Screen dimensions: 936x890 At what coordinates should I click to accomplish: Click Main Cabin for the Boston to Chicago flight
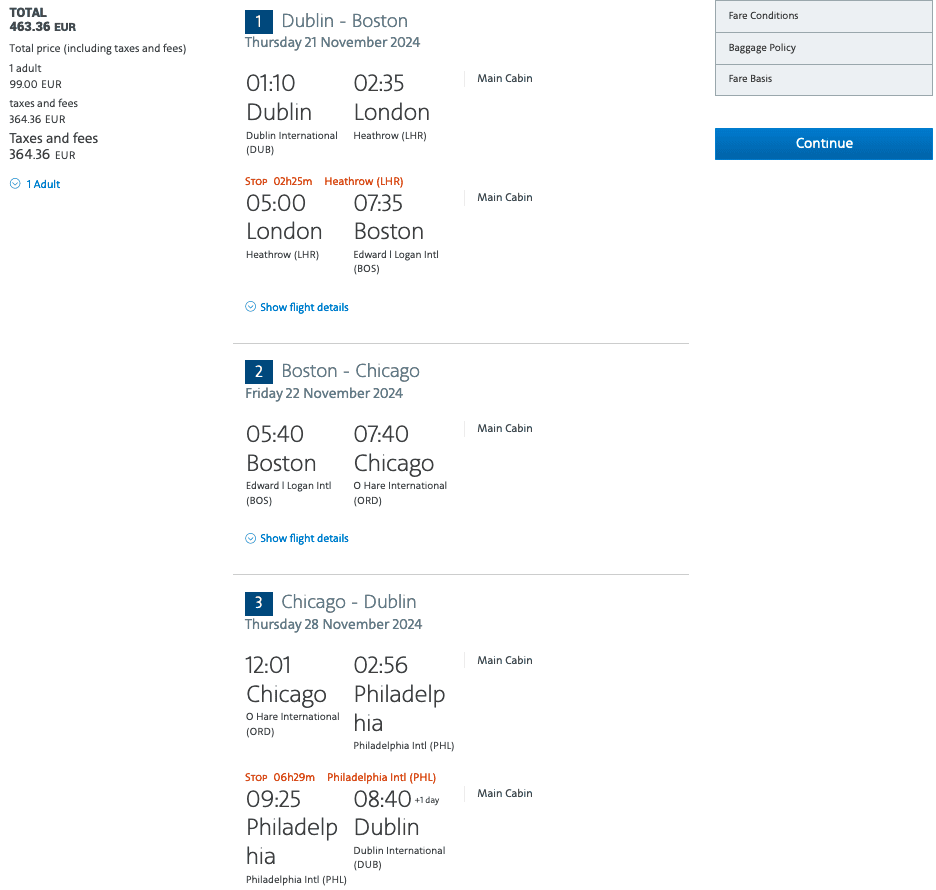point(505,428)
